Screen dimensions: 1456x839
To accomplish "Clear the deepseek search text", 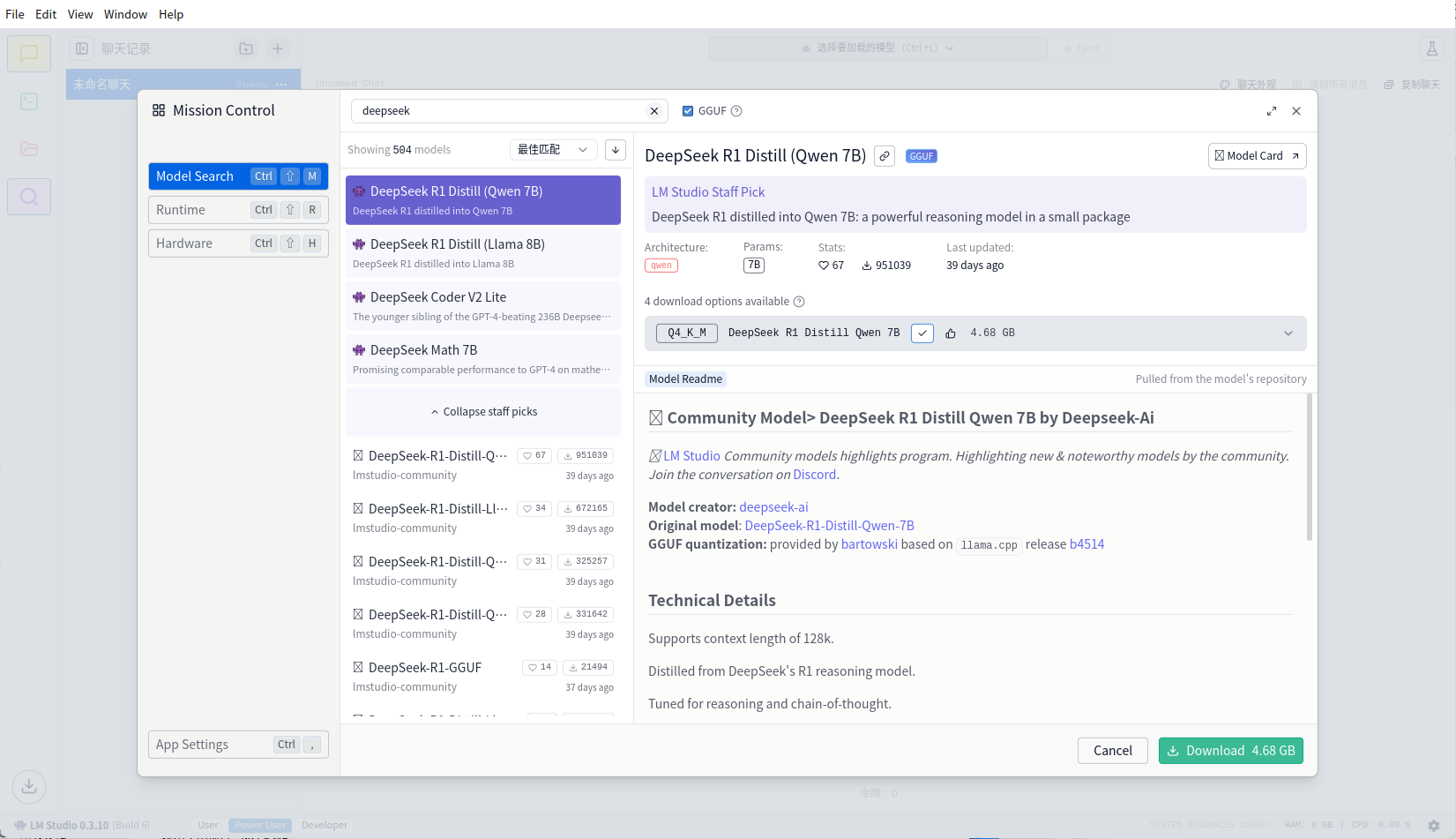I will pyautogui.click(x=654, y=111).
